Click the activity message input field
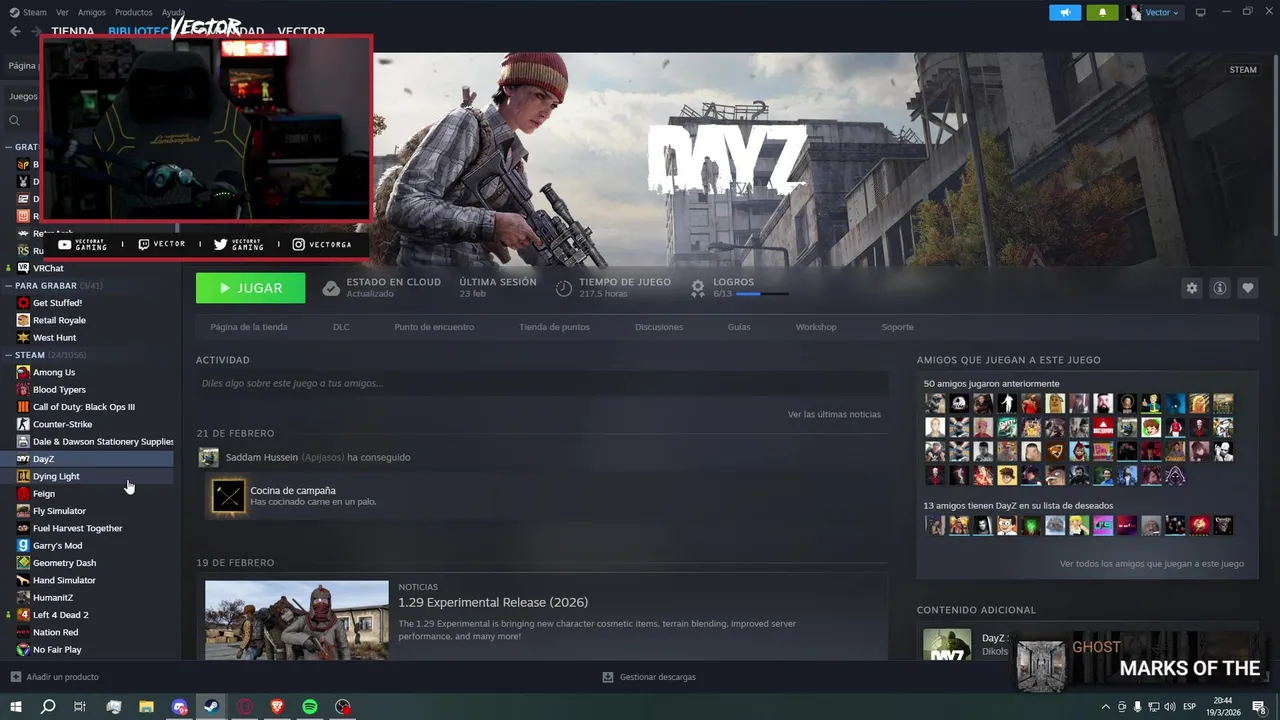Viewport: 1280px width, 720px height. [542, 383]
